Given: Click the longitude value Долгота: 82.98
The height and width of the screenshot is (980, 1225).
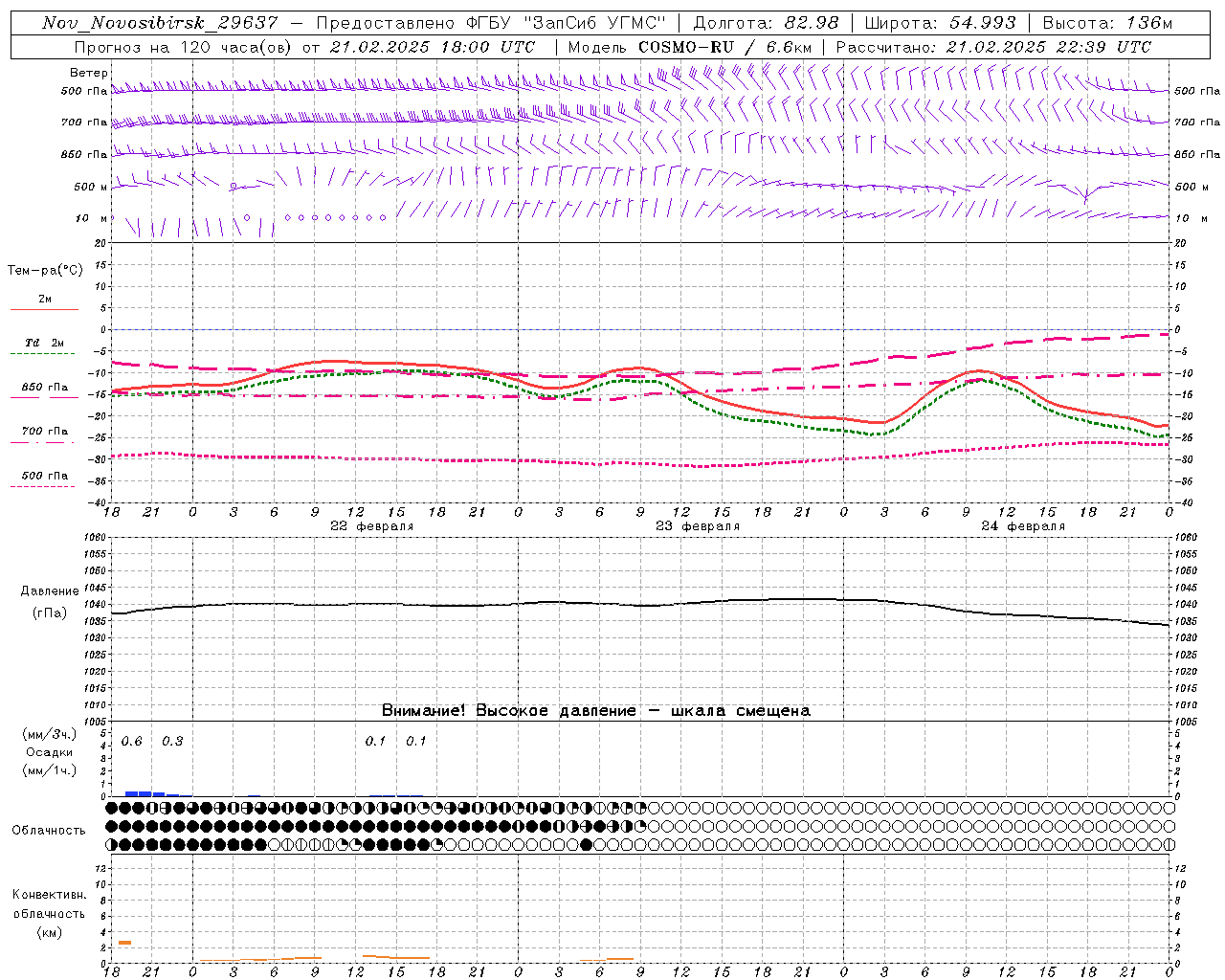Looking at the screenshot, I should click(766, 23).
